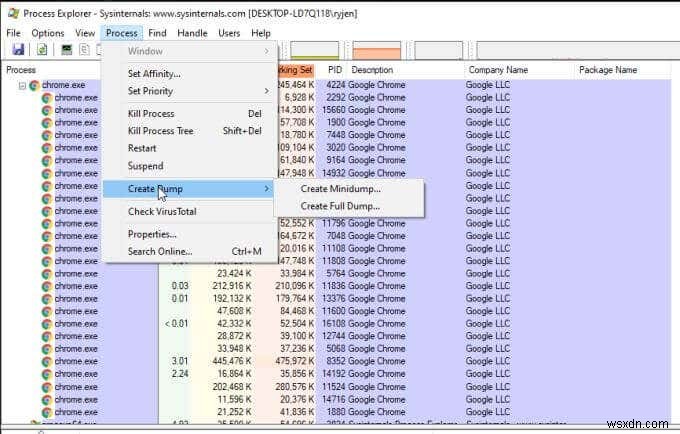680x434 pixels.
Task: Select Search Online in the menu
Action: 190,251
